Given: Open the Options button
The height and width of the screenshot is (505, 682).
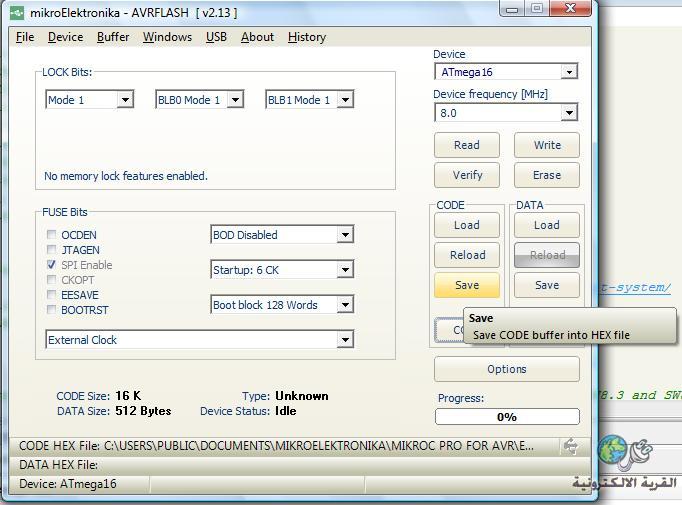Looking at the screenshot, I should [507, 369].
